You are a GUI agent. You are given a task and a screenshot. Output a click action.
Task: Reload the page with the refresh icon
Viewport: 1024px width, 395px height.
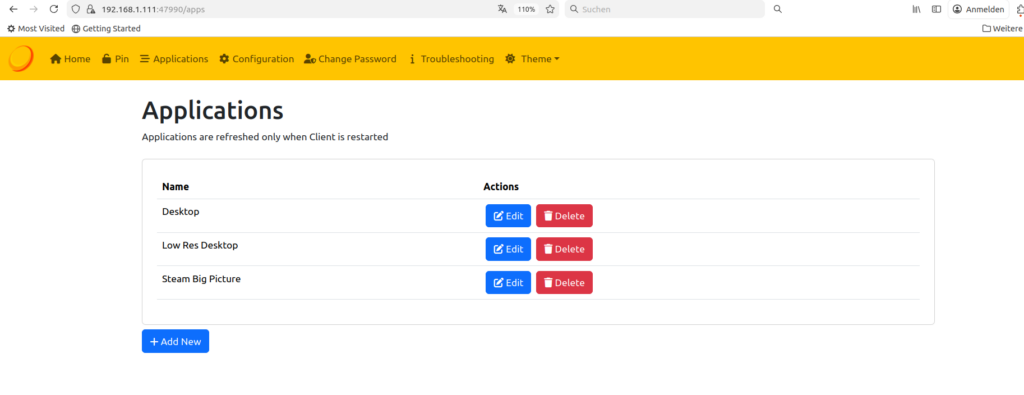(54, 9)
